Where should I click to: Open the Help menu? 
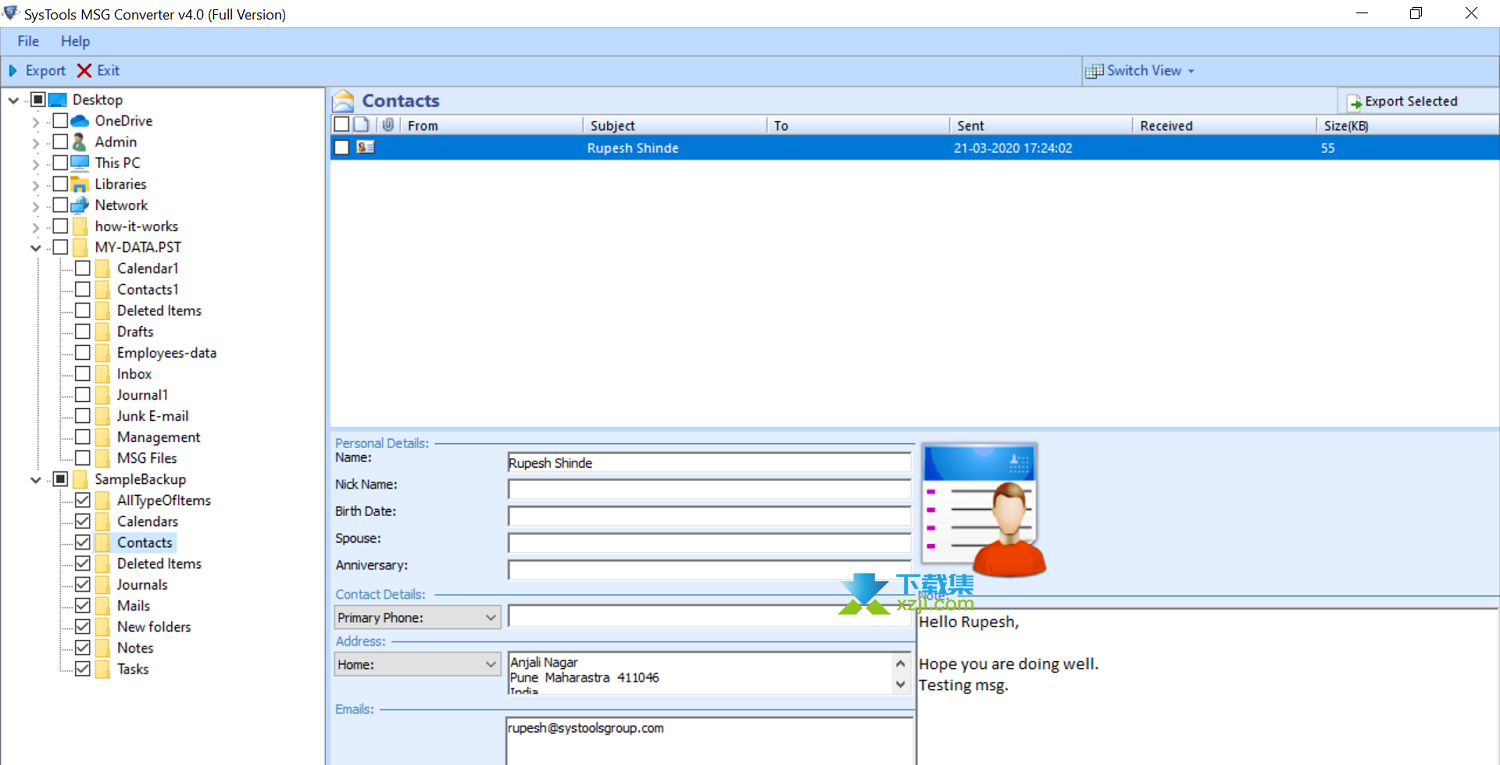tap(75, 41)
